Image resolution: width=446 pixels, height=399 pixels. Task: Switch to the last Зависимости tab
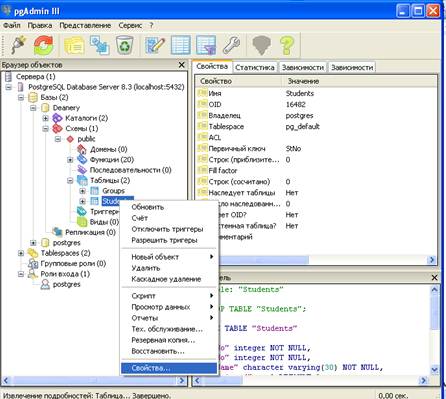[352, 67]
